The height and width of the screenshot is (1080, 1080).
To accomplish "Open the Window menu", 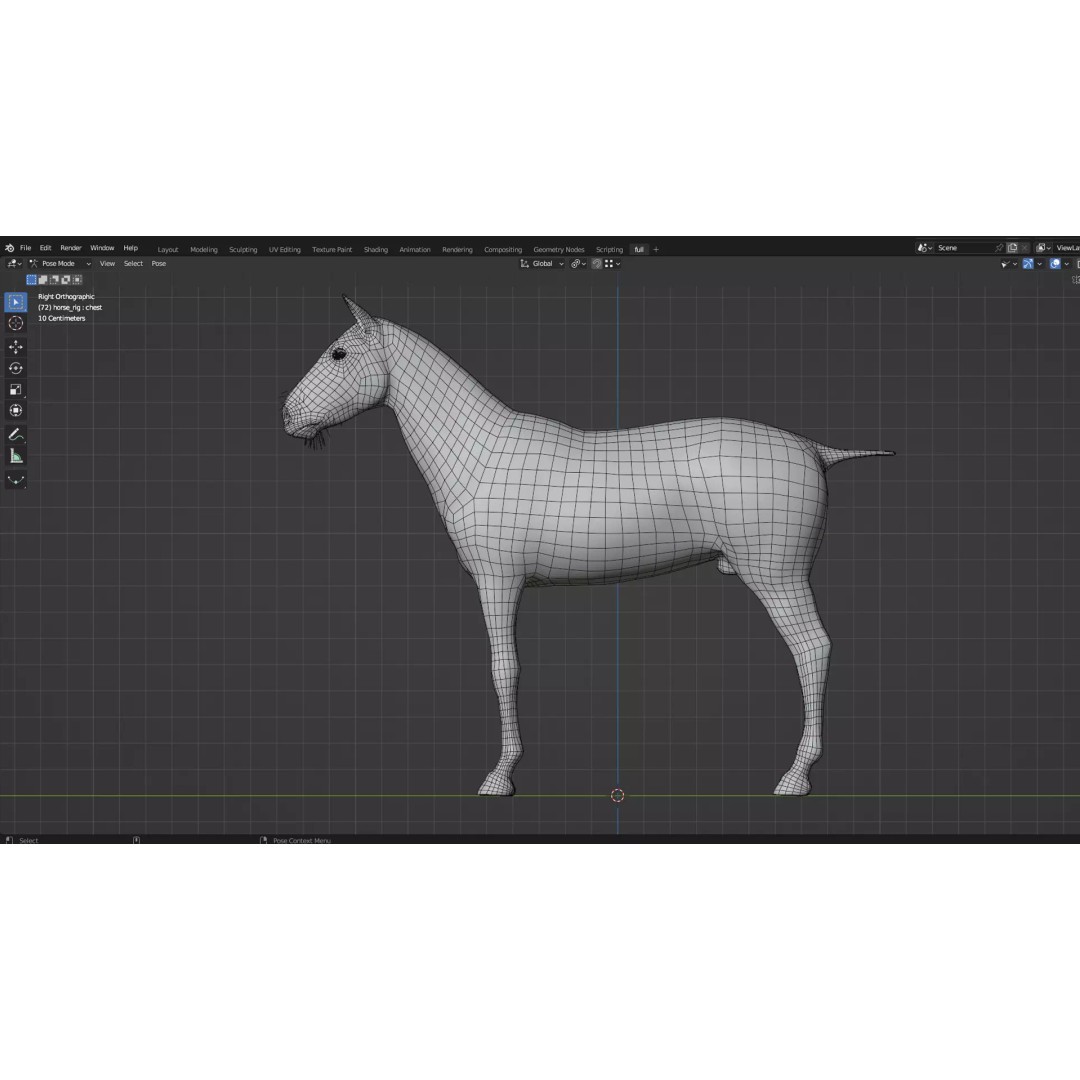I will pos(102,248).
